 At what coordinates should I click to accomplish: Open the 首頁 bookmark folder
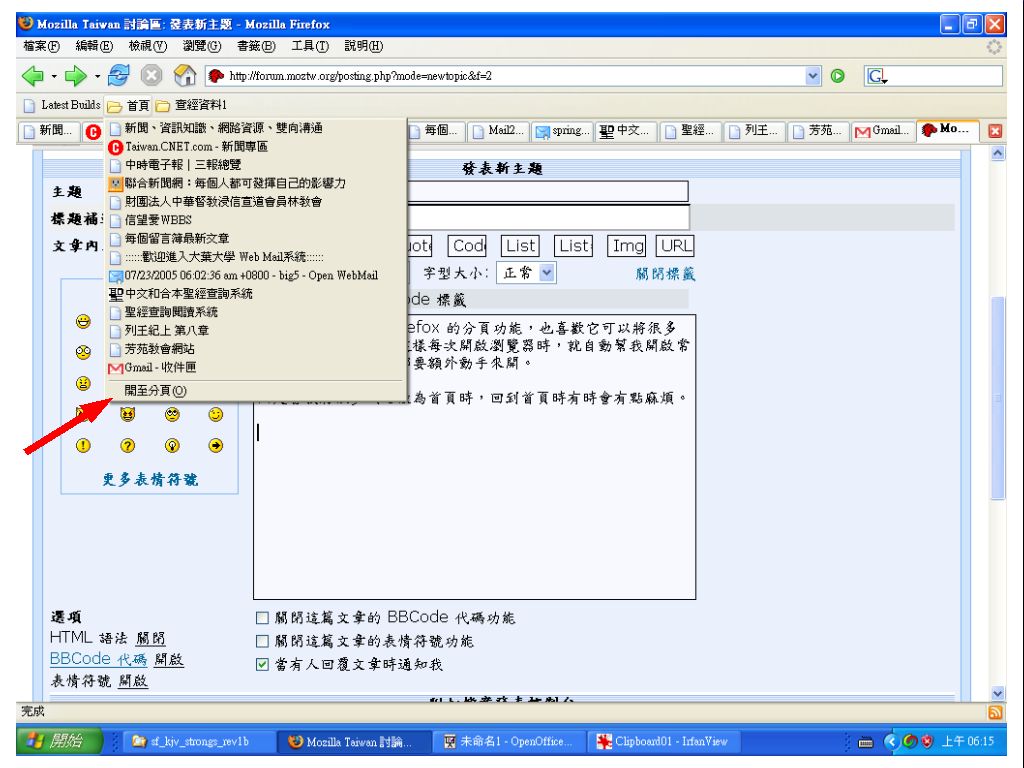tap(129, 105)
